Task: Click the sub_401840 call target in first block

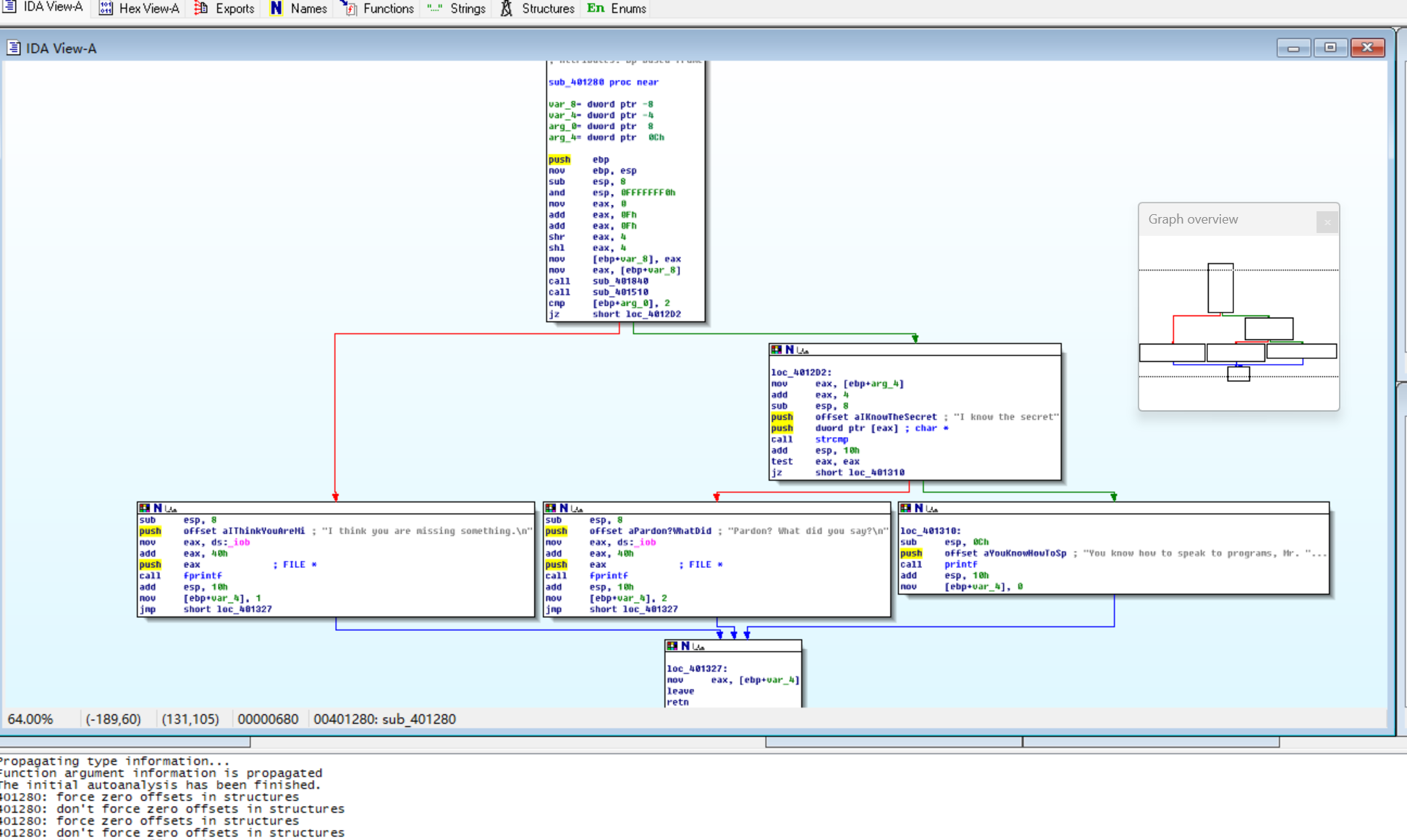Action: coord(620,281)
